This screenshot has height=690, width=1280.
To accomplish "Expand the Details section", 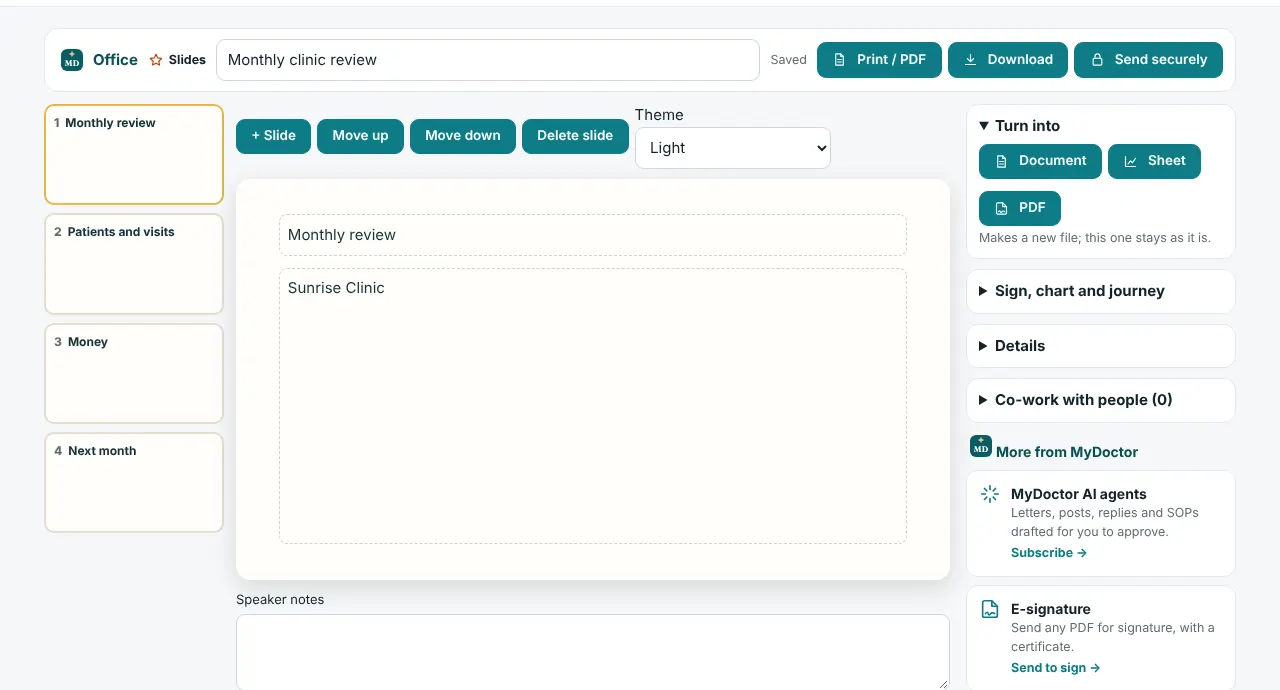I will 1101,346.
